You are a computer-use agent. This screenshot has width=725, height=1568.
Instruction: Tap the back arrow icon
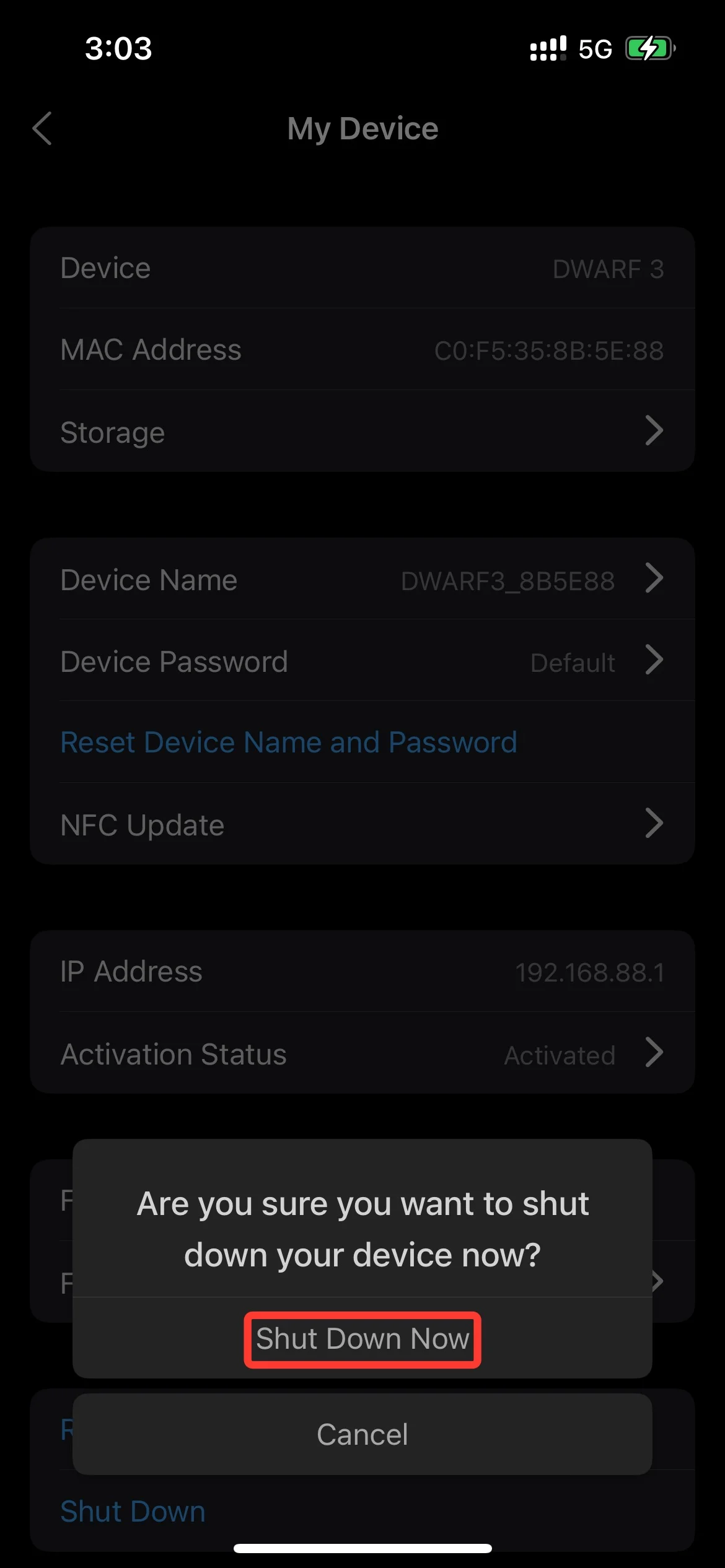42,129
